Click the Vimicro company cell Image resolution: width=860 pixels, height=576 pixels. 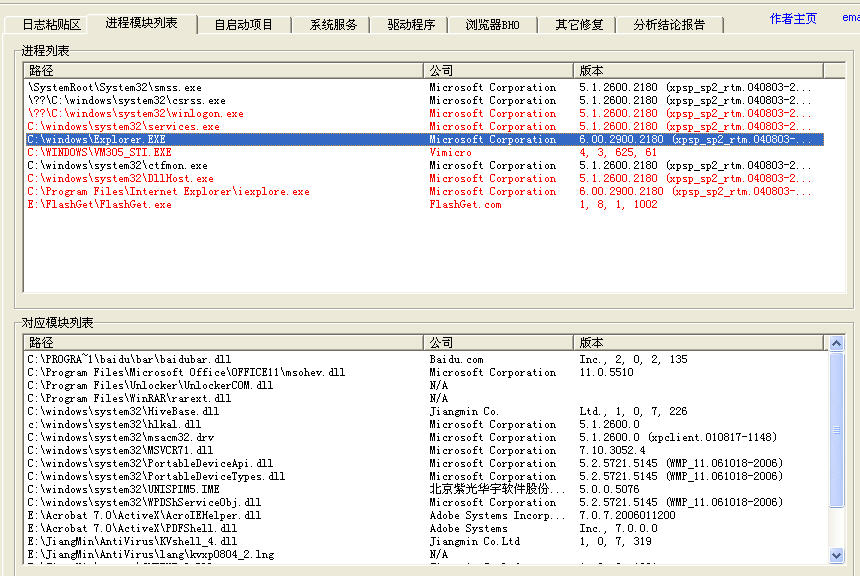pos(450,153)
